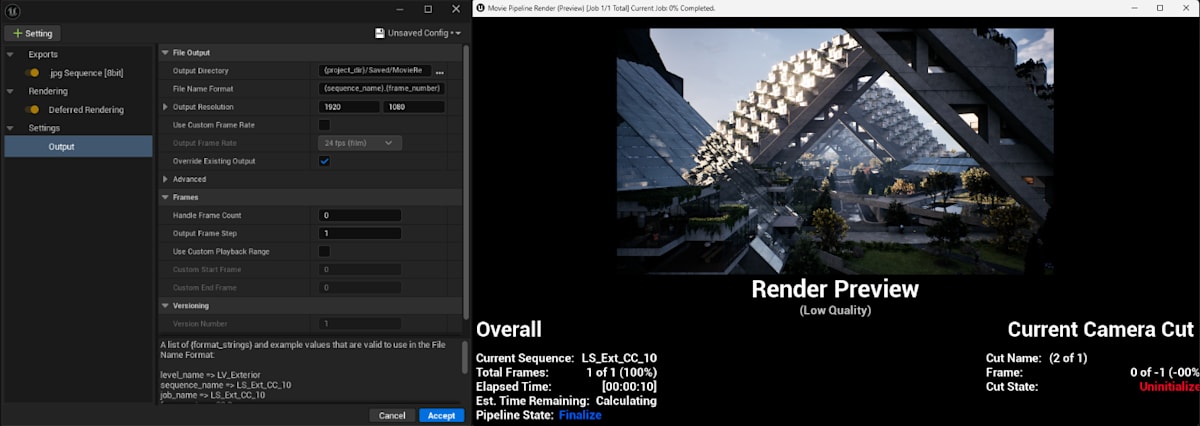
Task: Enable Use Custom Playback Range checkbox
Action: [324, 251]
